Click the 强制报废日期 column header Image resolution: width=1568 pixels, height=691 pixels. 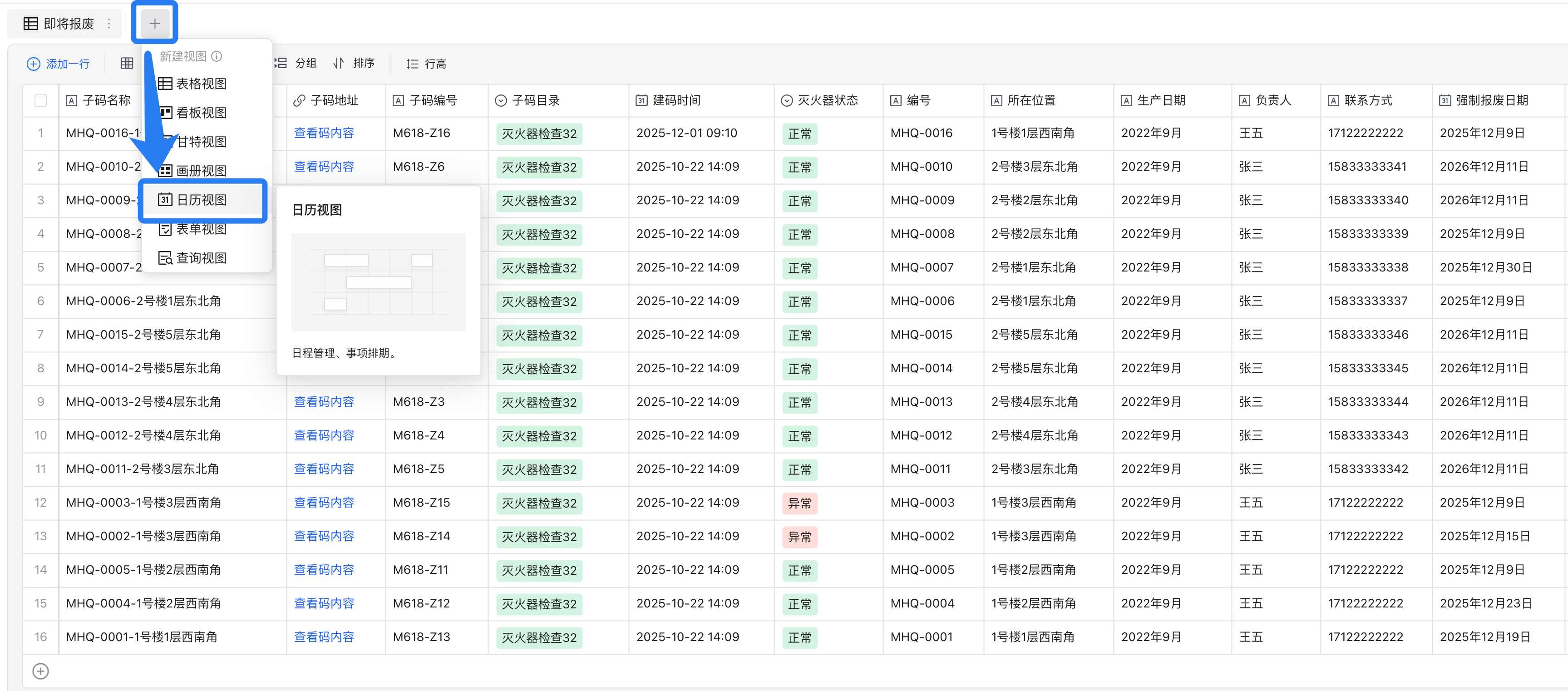click(x=1491, y=100)
